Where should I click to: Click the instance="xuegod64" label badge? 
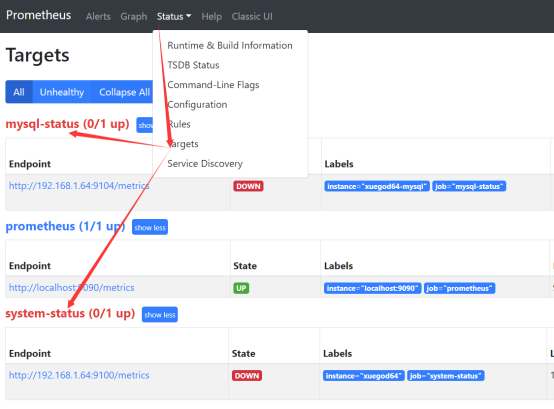[364, 376]
